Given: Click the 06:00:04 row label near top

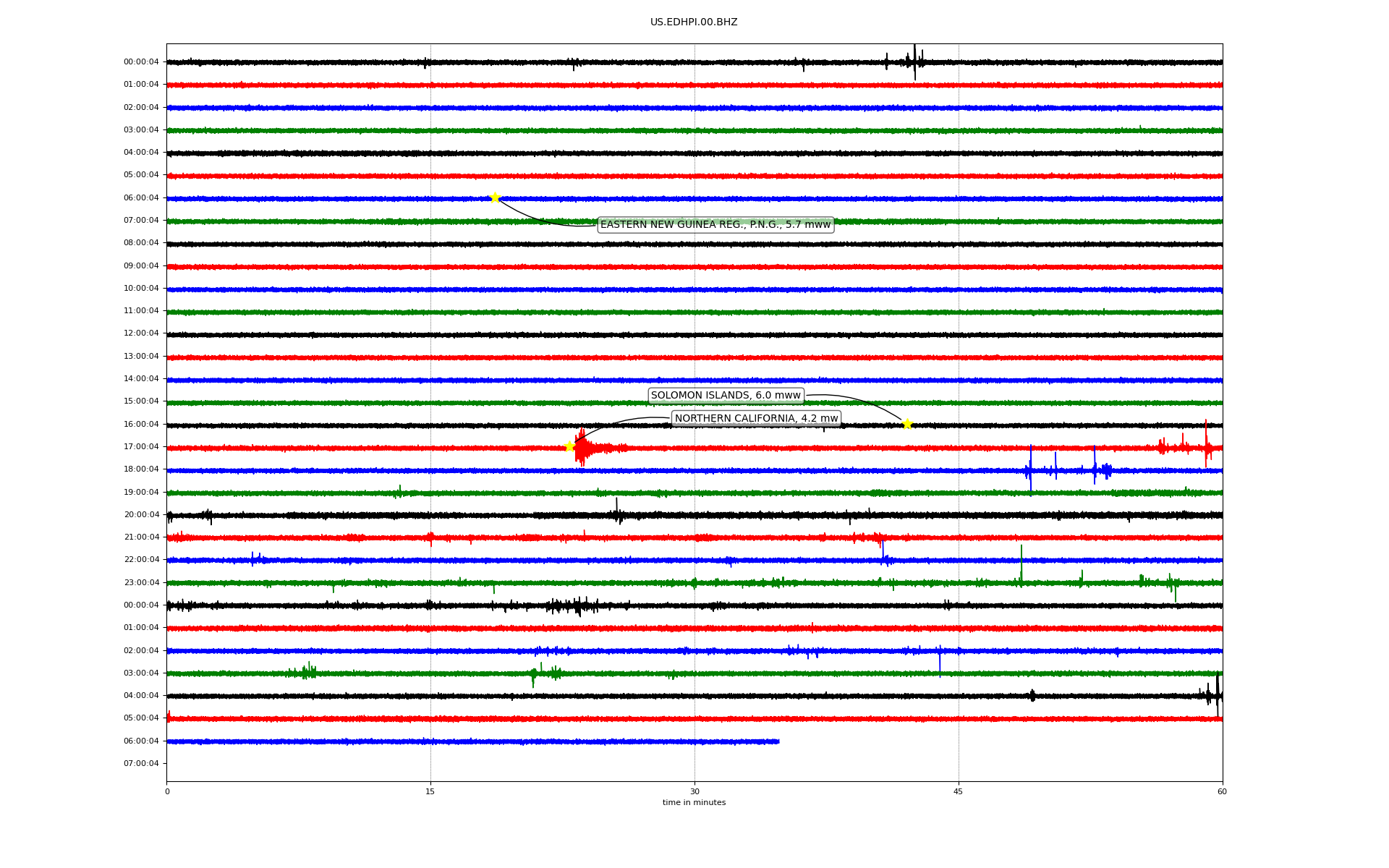Looking at the screenshot, I should coord(141,197).
